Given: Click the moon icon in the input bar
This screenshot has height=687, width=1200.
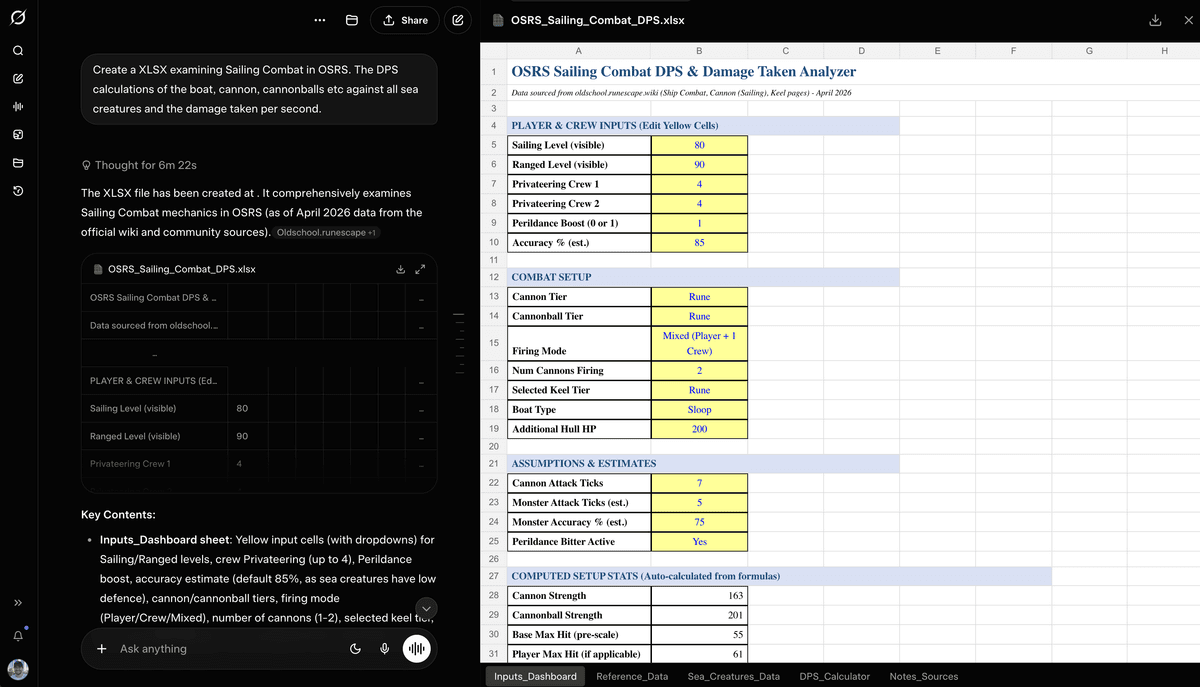Looking at the screenshot, I should [x=355, y=649].
